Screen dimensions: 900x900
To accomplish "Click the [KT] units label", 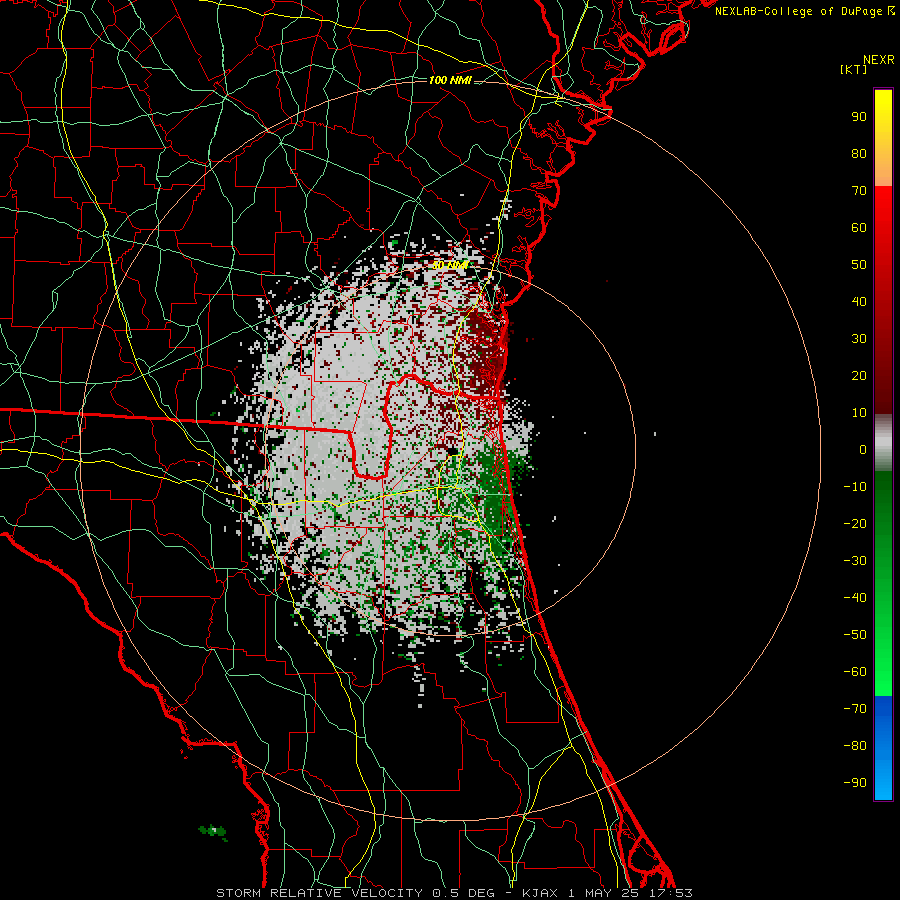I will click(x=854, y=69).
